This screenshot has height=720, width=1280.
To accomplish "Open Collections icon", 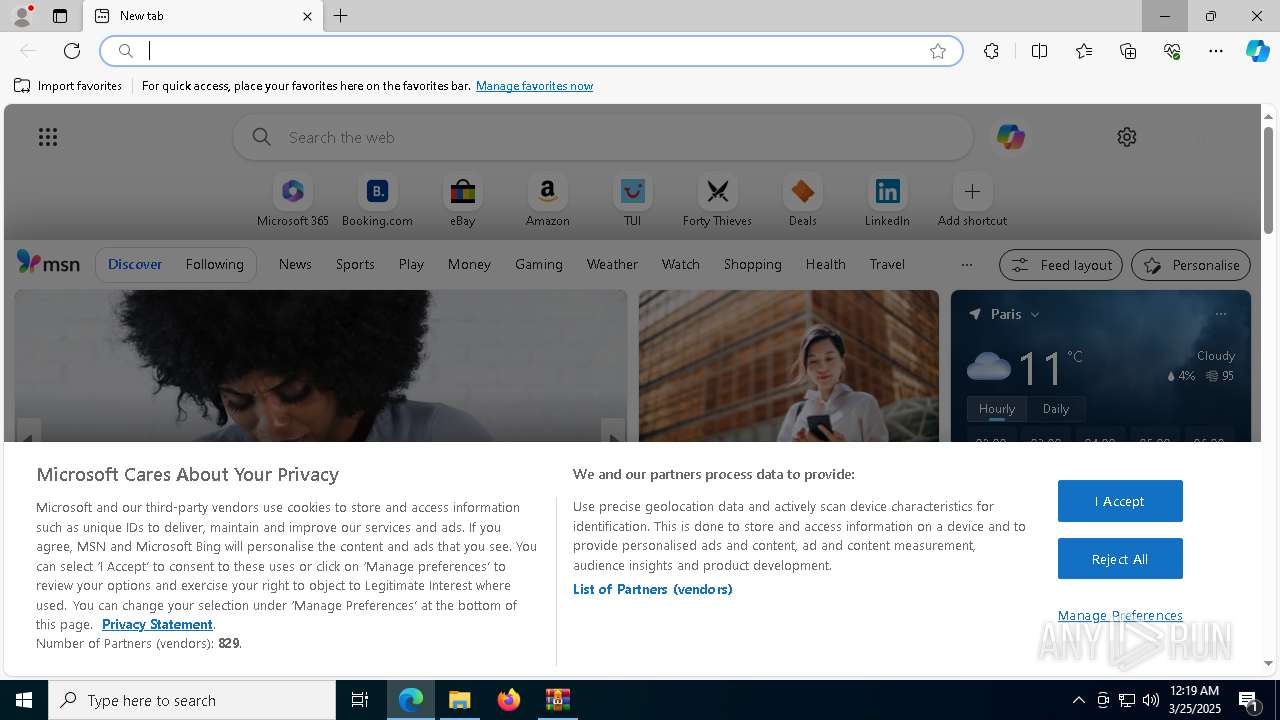I will (1128, 51).
